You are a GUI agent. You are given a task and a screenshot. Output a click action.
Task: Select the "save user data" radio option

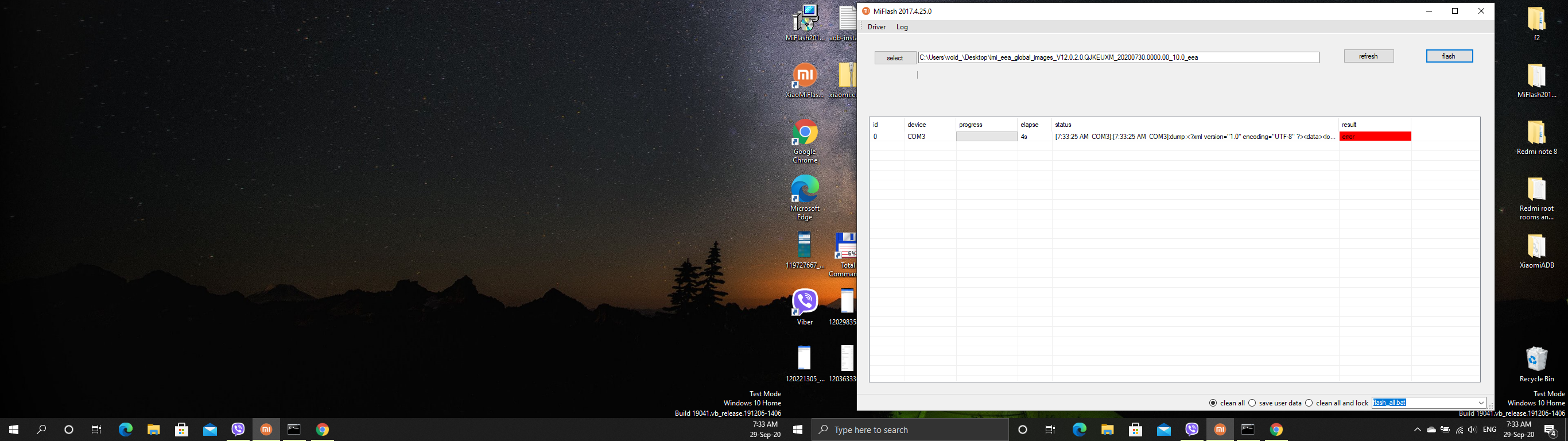[x=1252, y=403]
